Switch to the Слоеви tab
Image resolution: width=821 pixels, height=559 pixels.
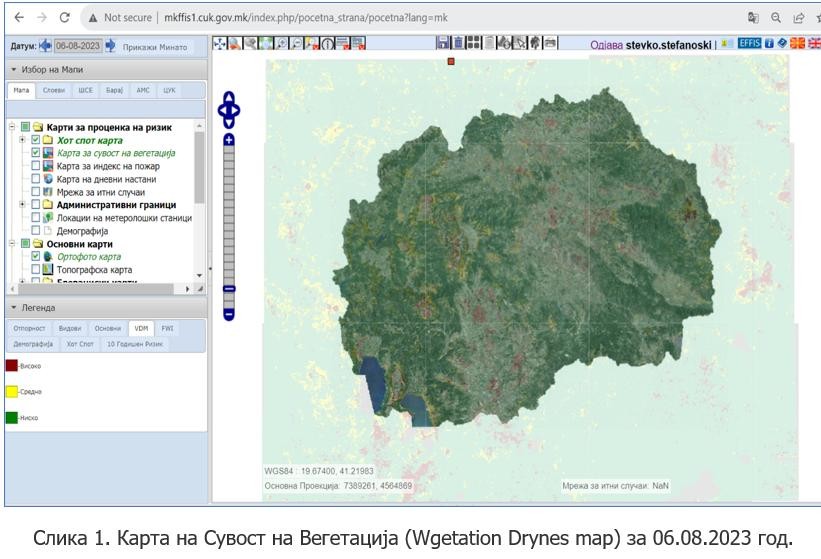coord(54,90)
